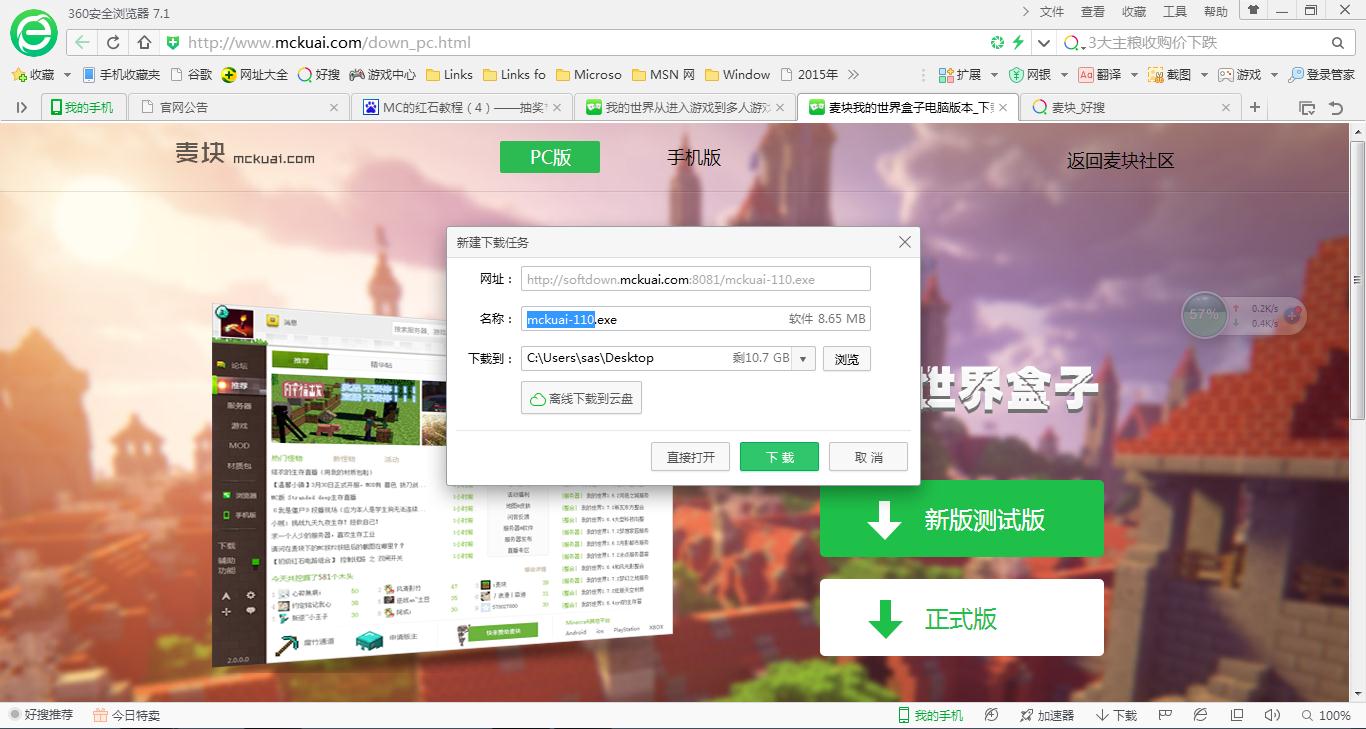Reload the page with refresh icon
The height and width of the screenshot is (729, 1366).
113,43
